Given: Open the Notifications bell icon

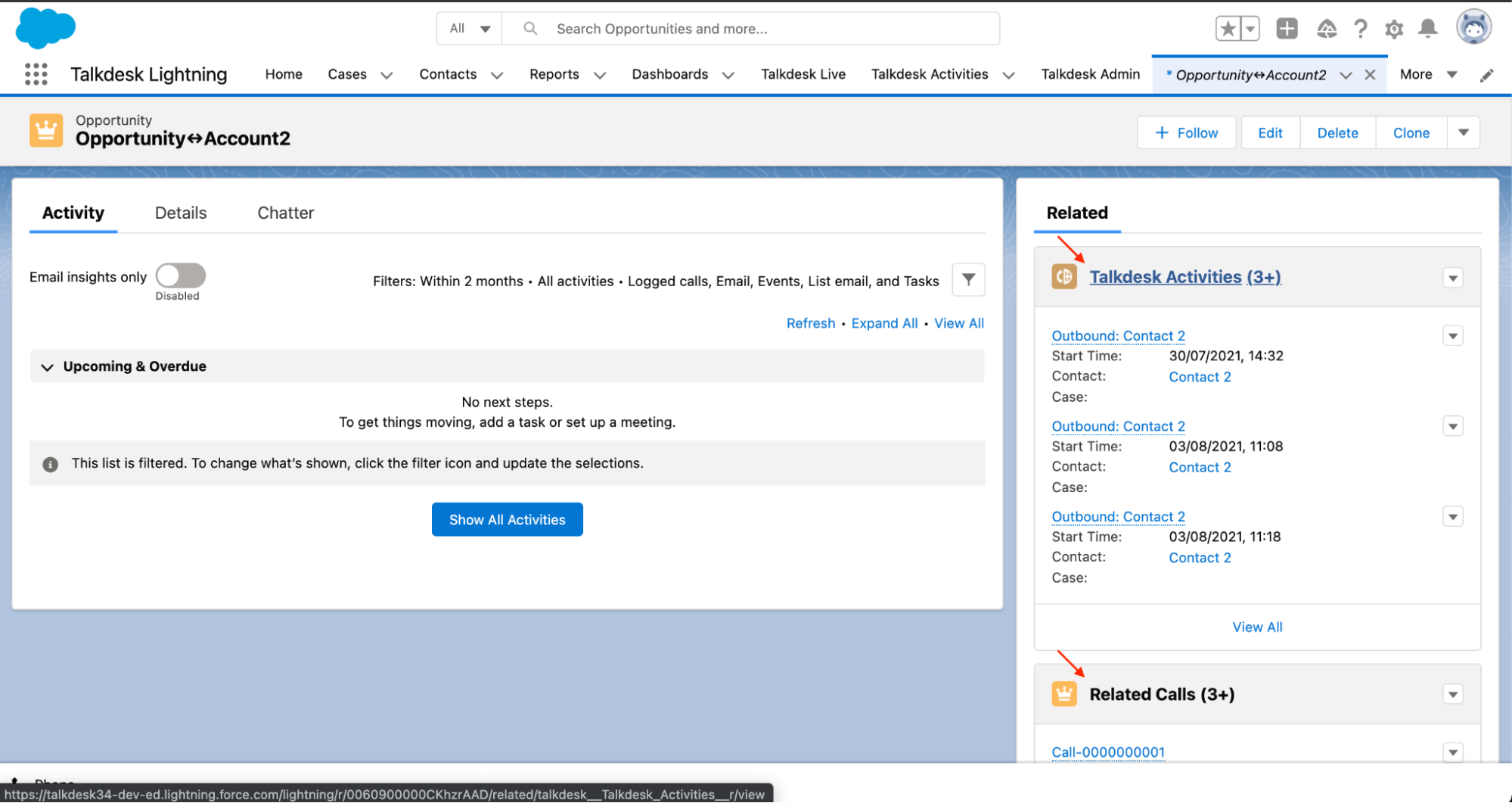Looking at the screenshot, I should [x=1427, y=29].
